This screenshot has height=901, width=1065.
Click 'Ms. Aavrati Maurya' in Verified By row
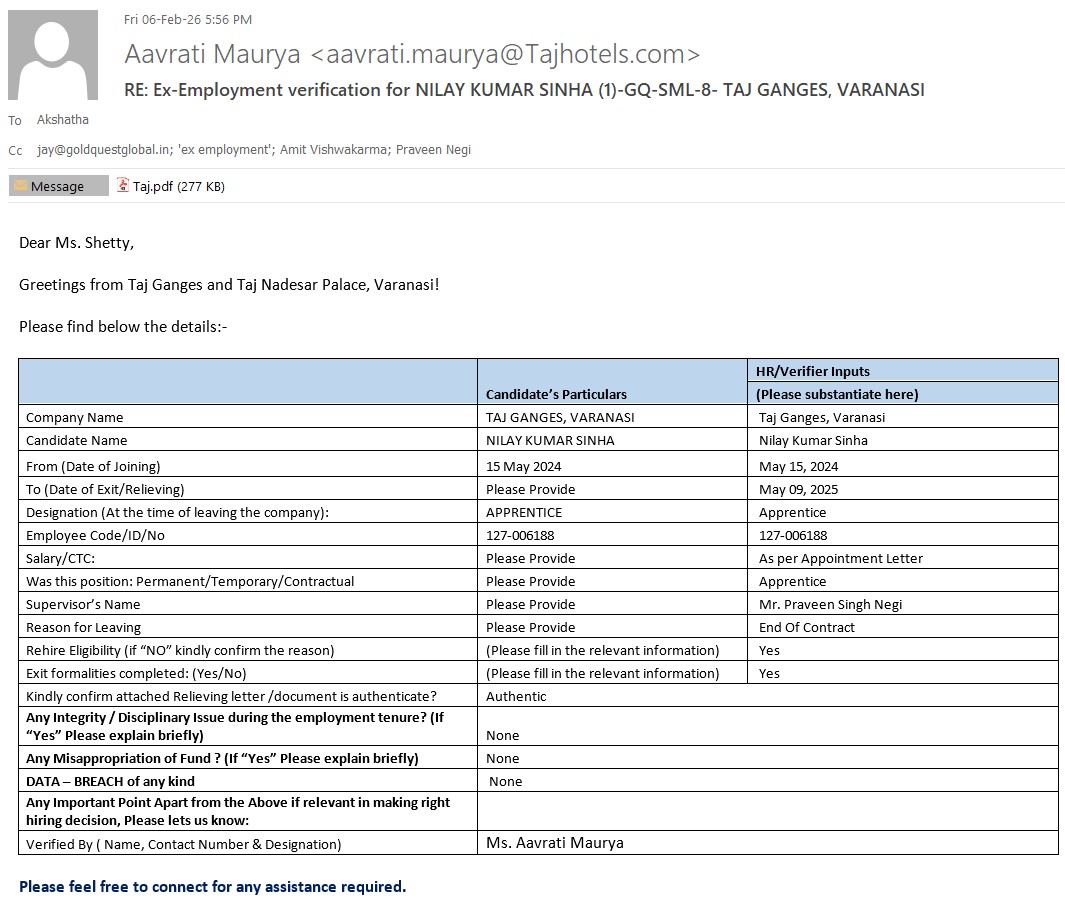pos(555,843)
